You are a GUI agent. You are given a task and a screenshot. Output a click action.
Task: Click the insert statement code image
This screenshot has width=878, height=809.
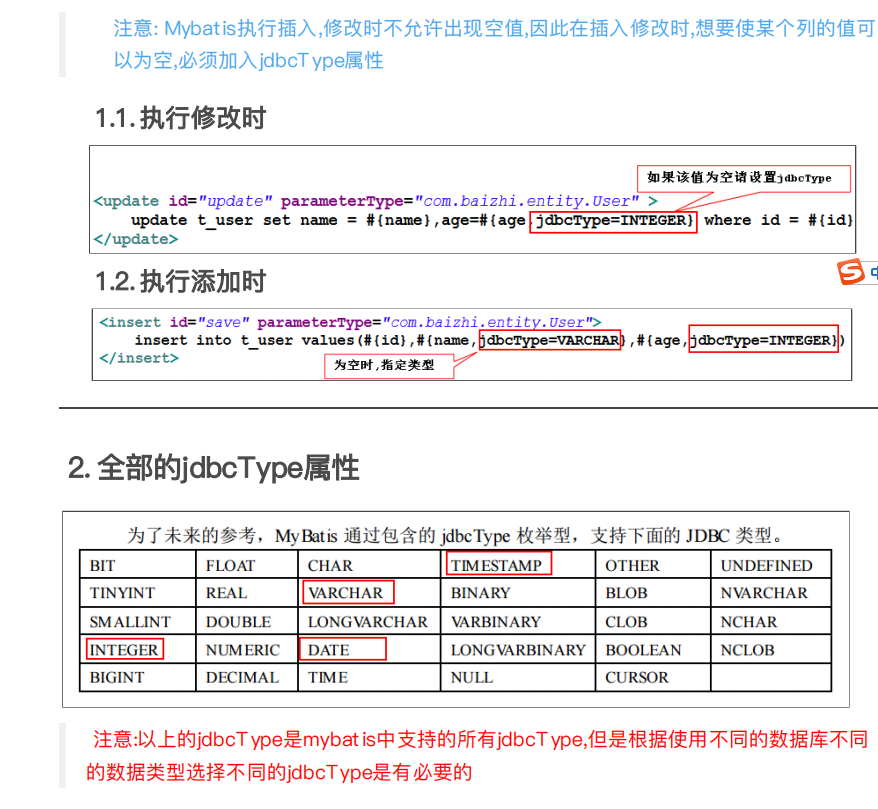click(x=471, y=344)
